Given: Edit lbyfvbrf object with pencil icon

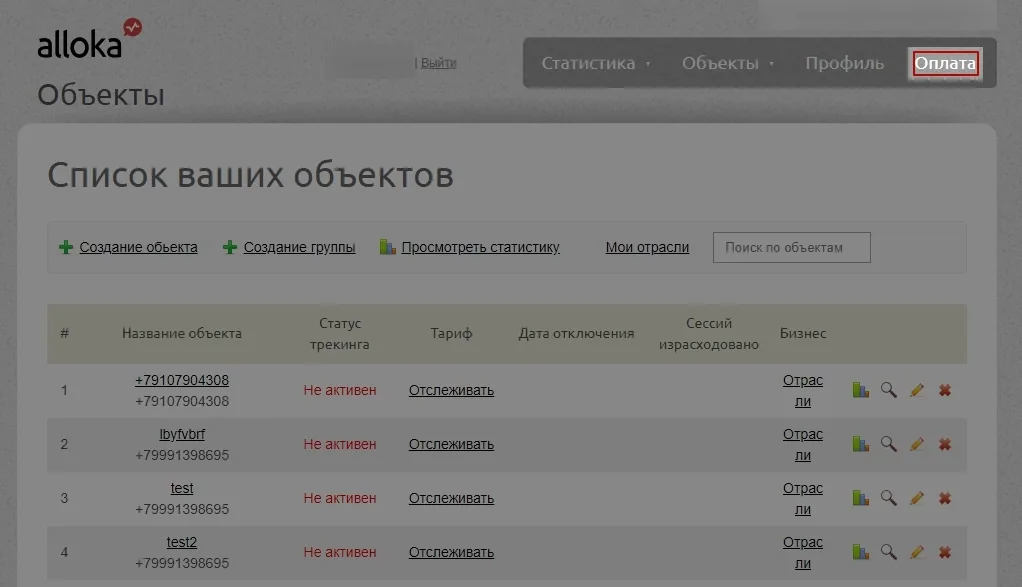Looking at the screenshot, I should [916, 444].
